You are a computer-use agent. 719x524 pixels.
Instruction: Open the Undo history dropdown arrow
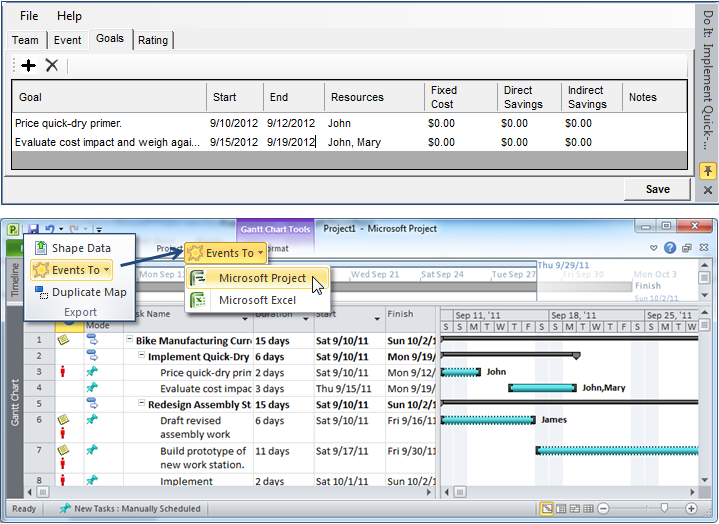(x=61, y=229)
